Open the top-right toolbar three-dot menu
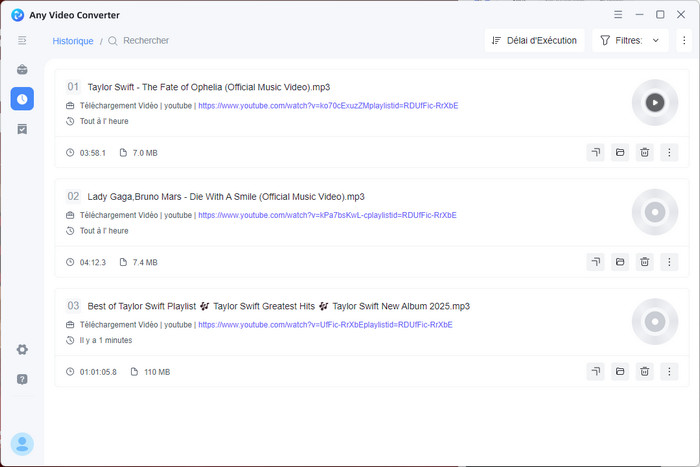 pos(684,41)
